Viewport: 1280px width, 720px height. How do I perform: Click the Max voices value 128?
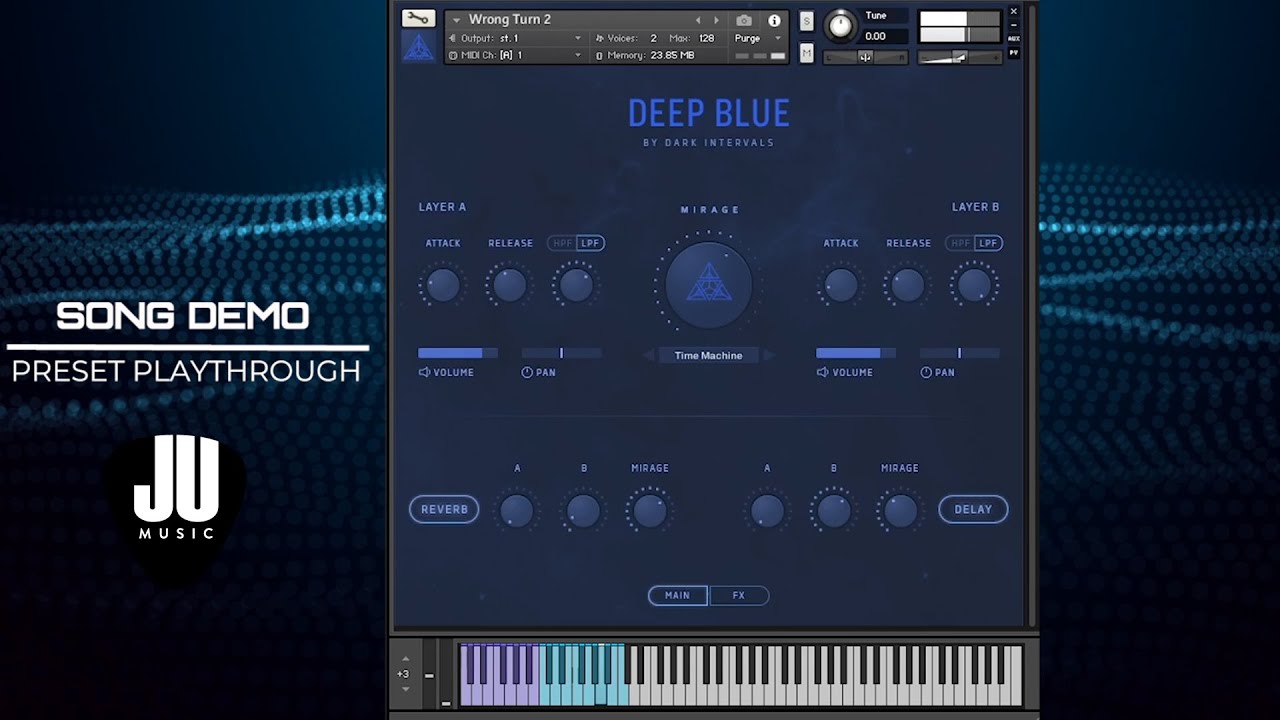(706, 38)
